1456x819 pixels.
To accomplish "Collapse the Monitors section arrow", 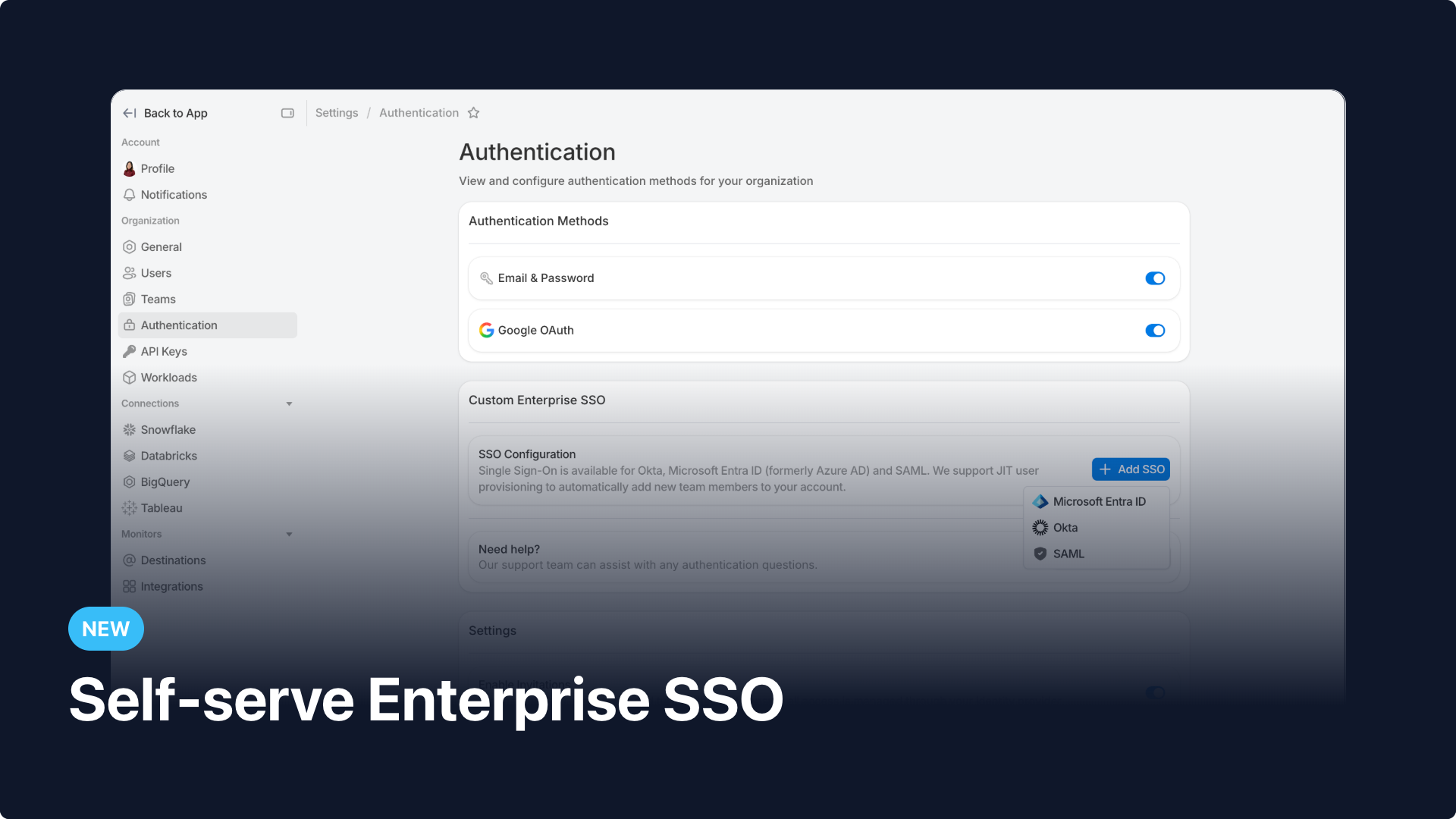I will click(x=289, y=535).
